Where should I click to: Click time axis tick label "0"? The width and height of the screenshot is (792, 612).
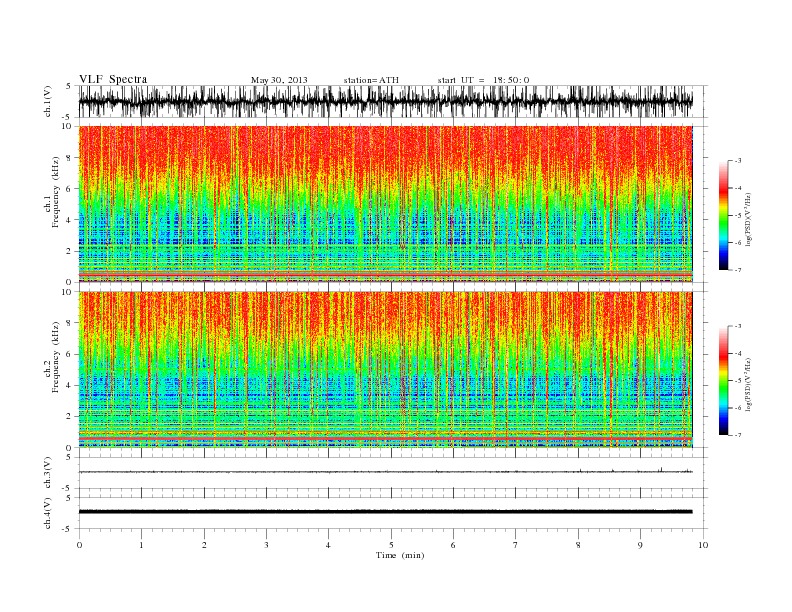tap(79, 545)
